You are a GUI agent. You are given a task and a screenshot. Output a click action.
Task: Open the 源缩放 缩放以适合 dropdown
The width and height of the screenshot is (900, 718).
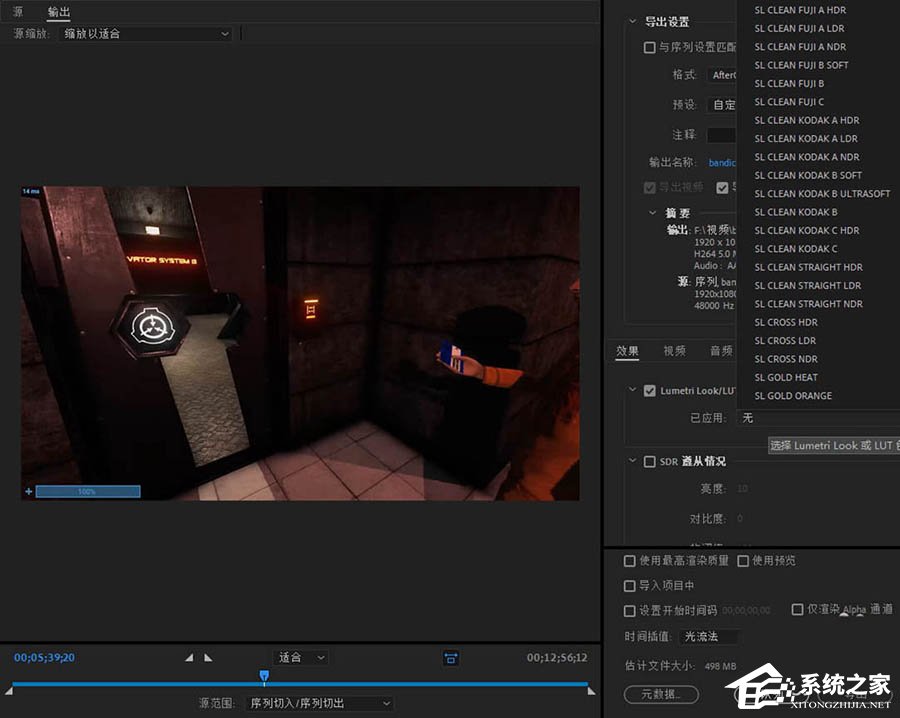[x=145, y=34]
